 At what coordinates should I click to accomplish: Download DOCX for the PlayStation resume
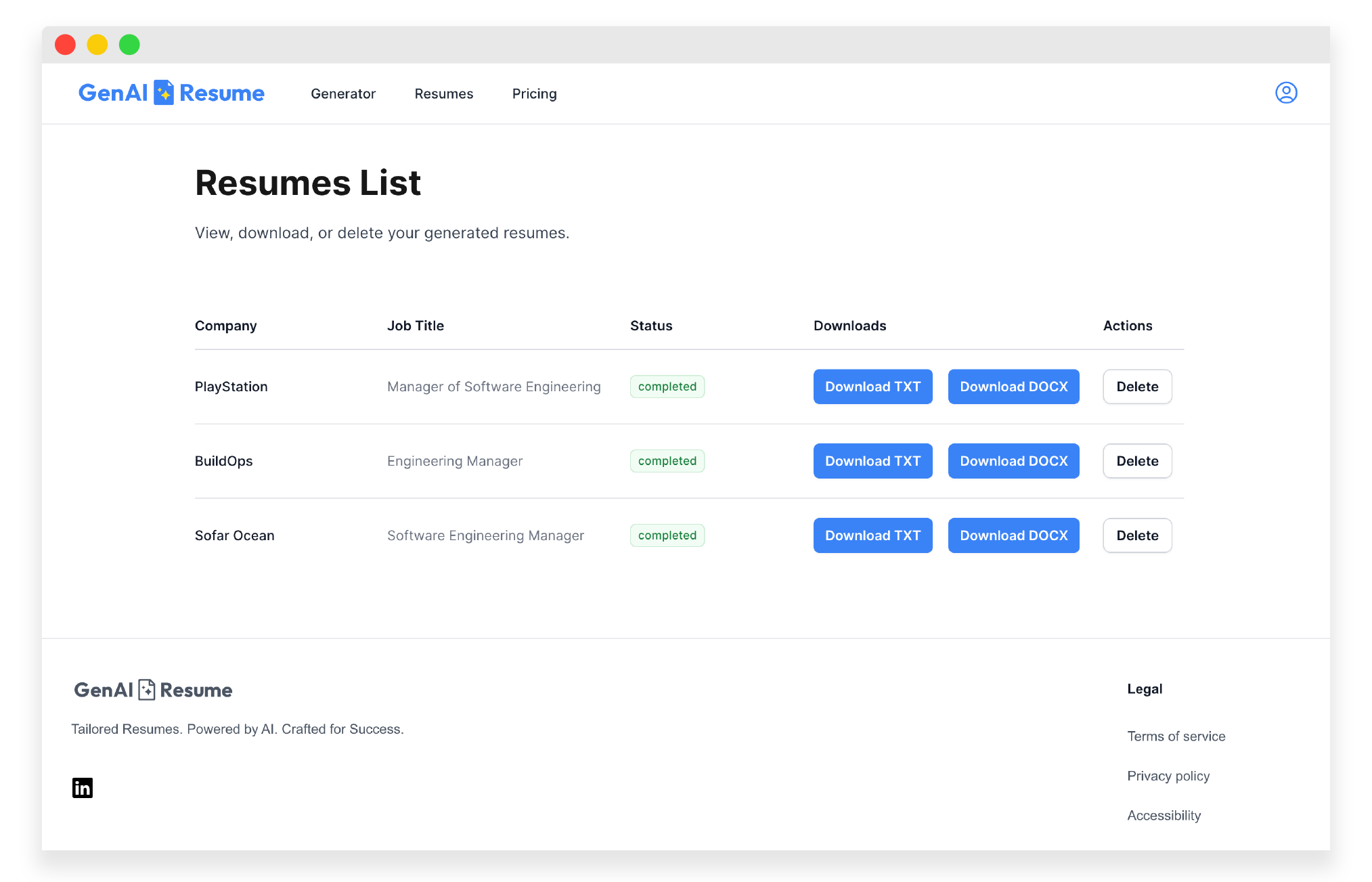point(1013,387)
